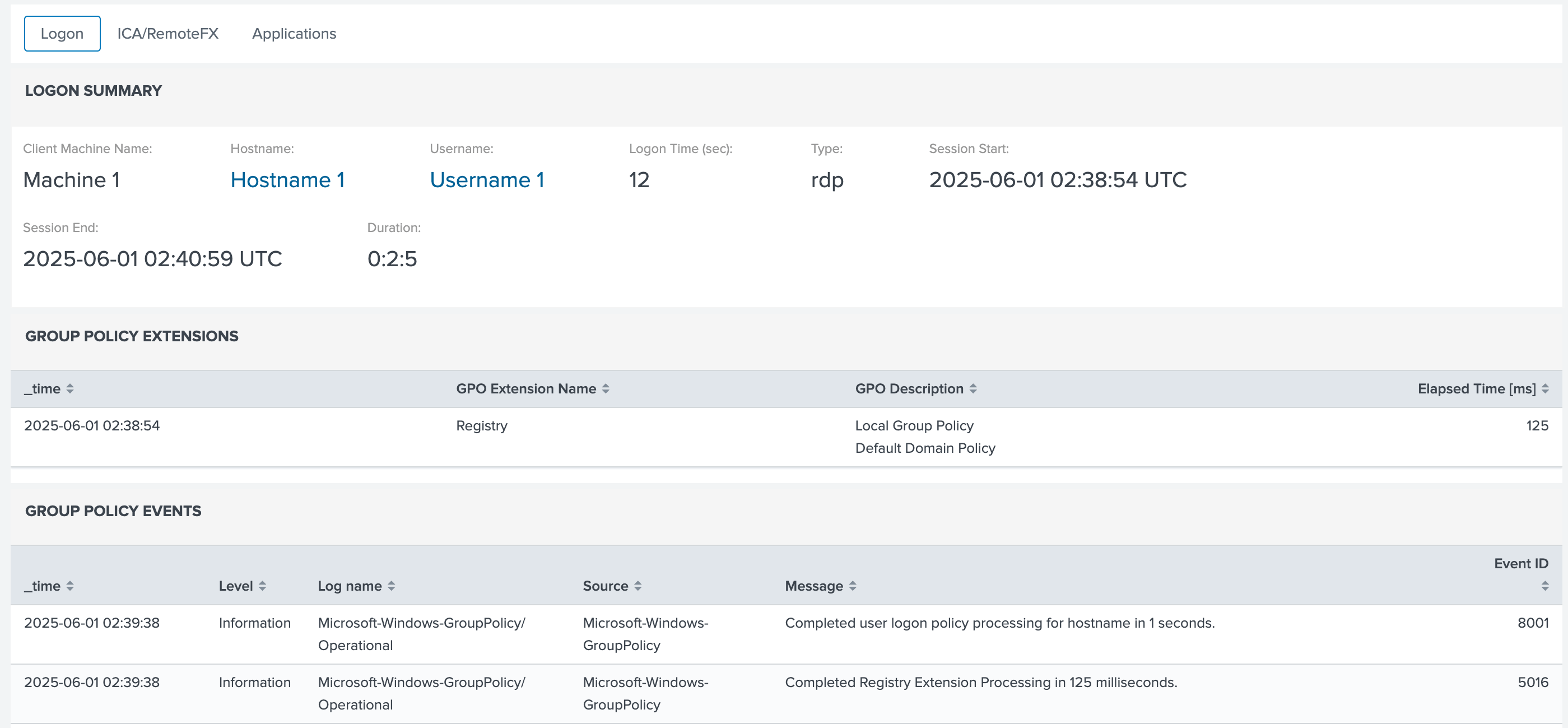Click event row with ID 8001
This screenshot has height=728, width=1568.
click(x=1532, y=623)
